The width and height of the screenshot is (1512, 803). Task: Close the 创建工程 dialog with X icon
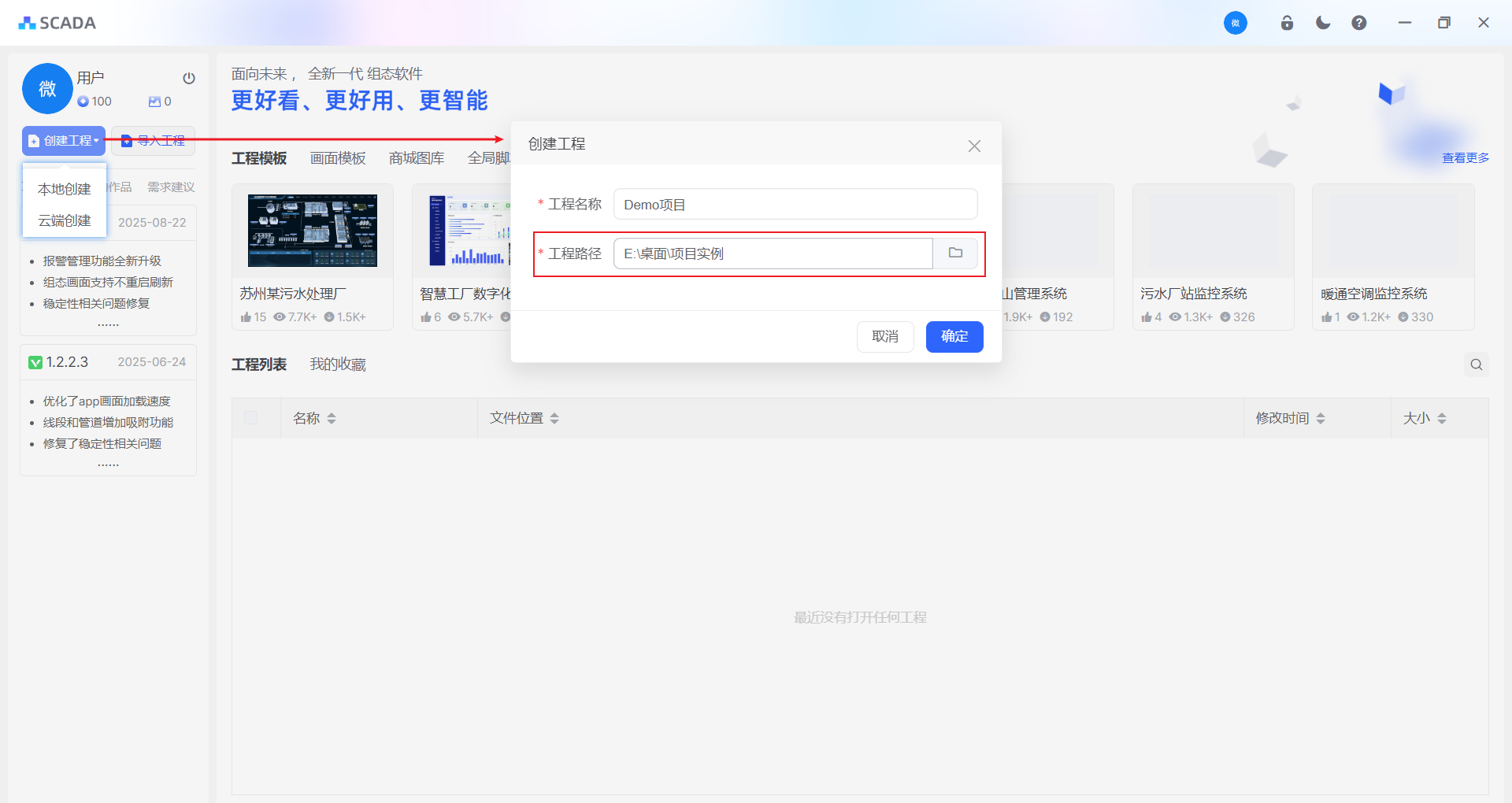click(974, 146)
